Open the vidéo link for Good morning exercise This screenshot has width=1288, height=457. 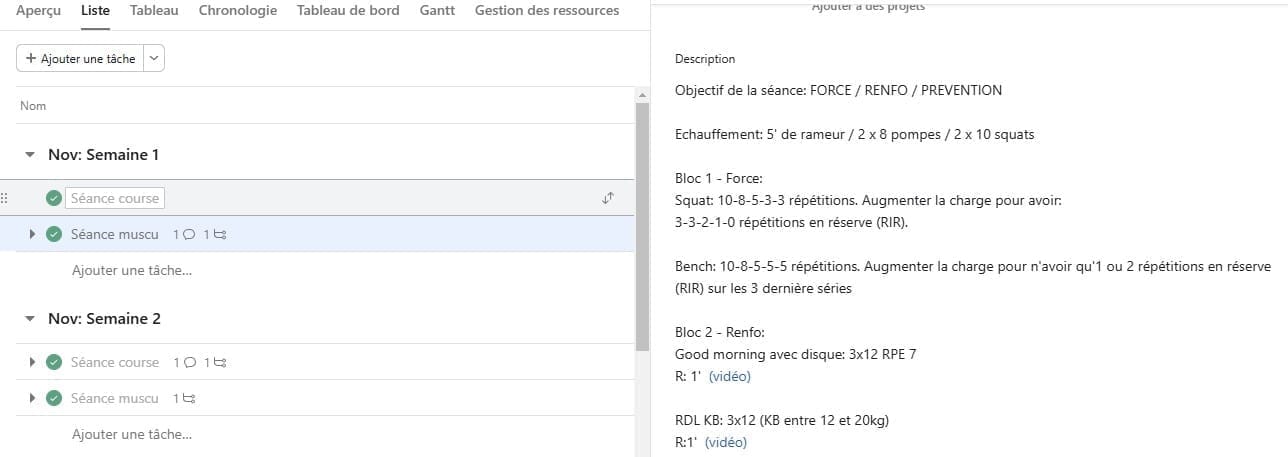tap(729, 376)
